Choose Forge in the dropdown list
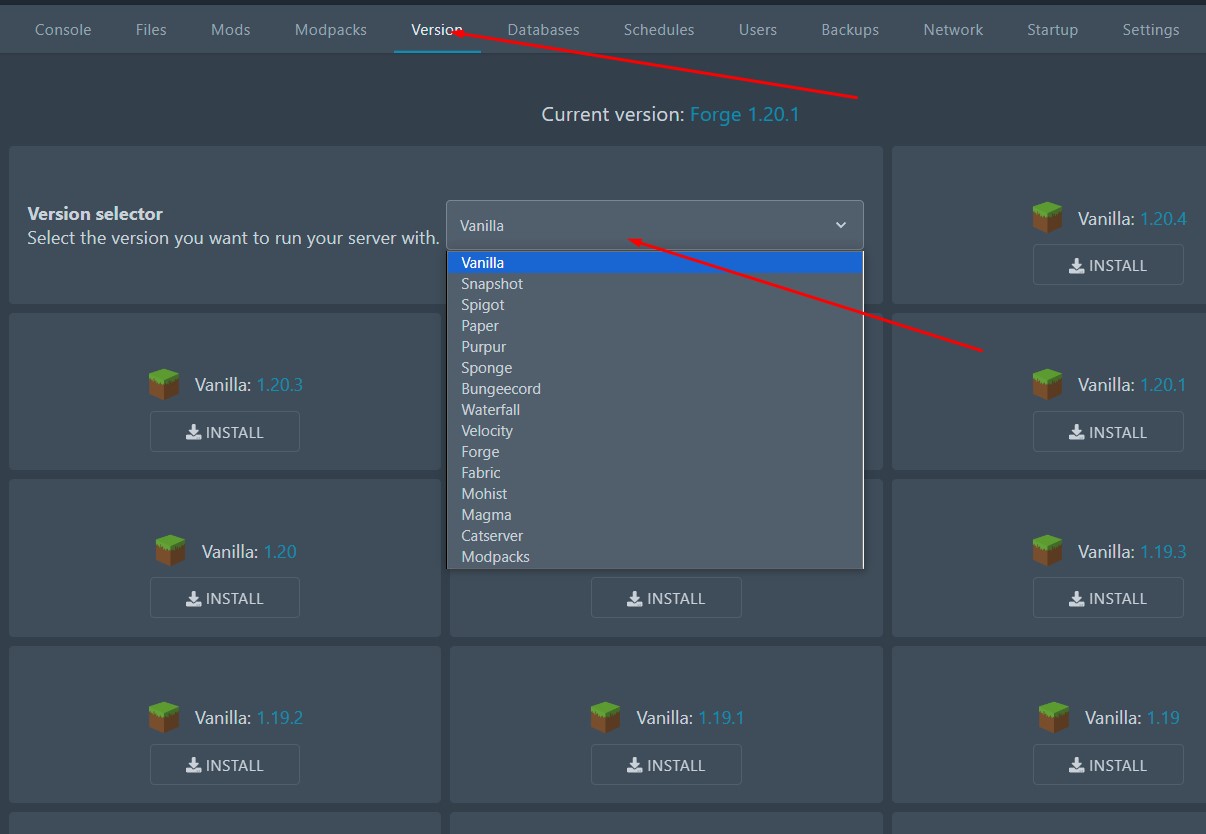Viewport: 1206px width, 834px height. pyautogui.click(x=655, y=451)
